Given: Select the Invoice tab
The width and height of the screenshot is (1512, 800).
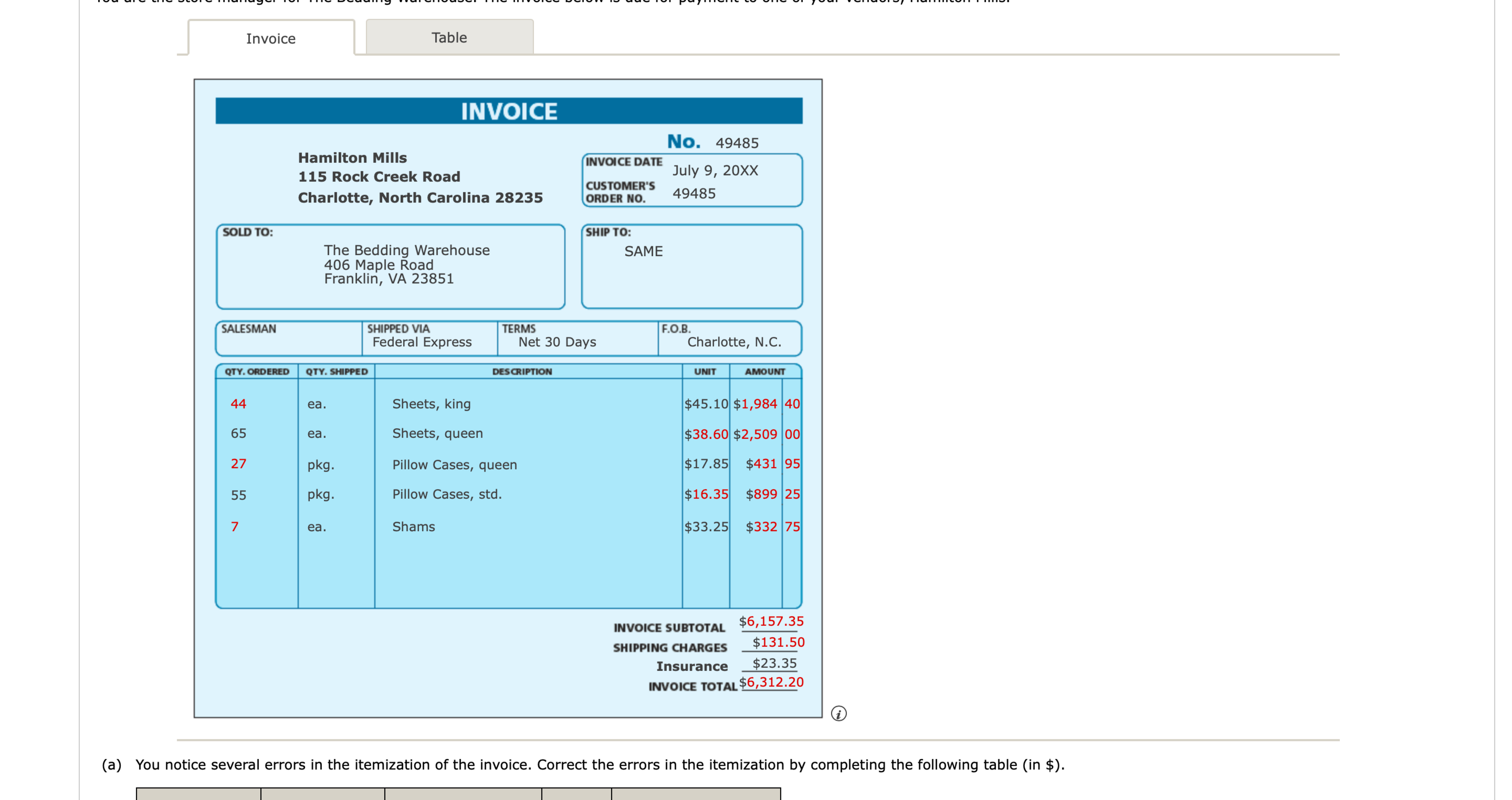Looking at the screenshot, I should pyautogui.click(x=271, y=39).
